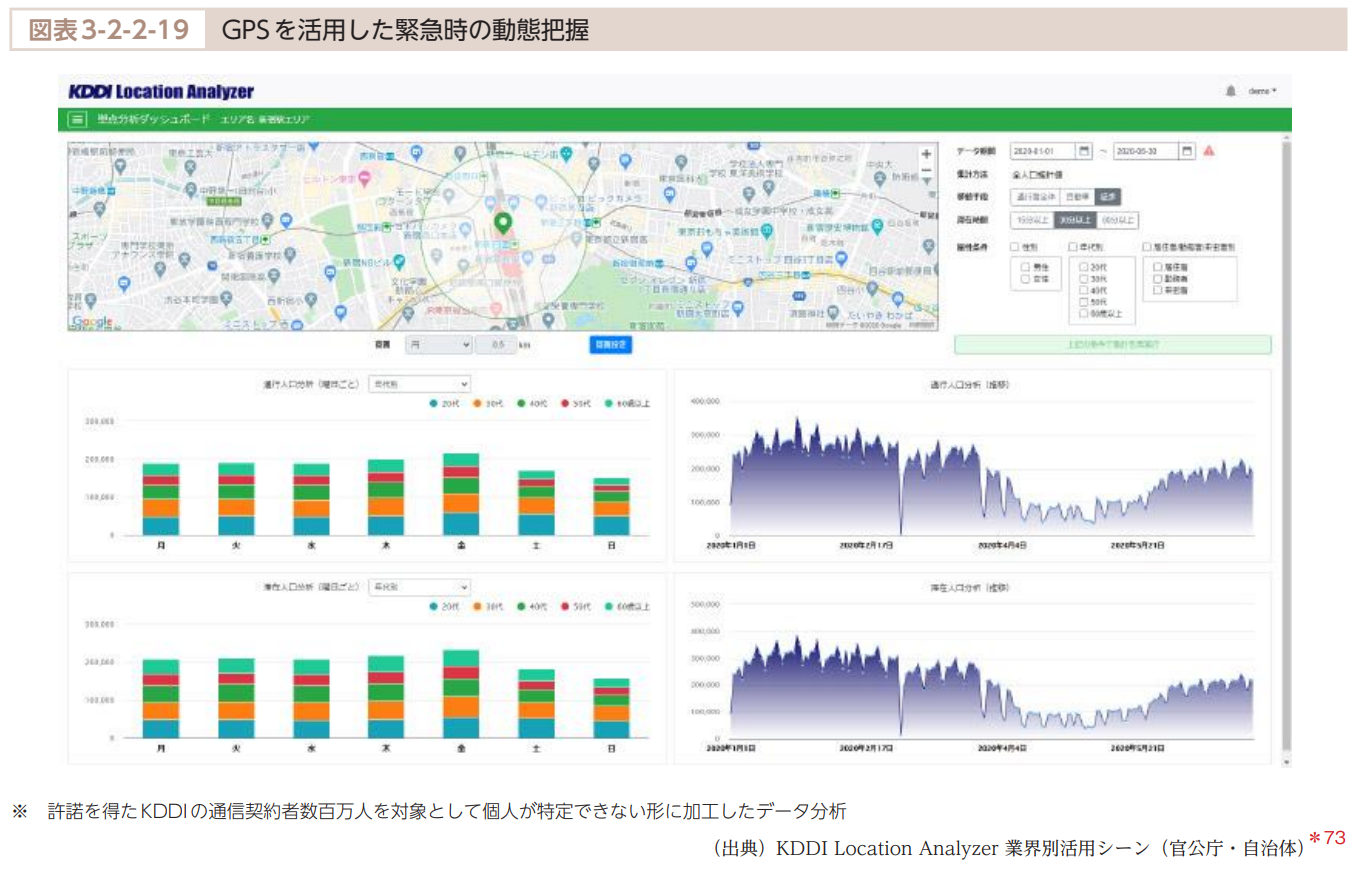
Task: Open the end date calendar picker
Action: pyautogui.click(x=1186, y=151)
